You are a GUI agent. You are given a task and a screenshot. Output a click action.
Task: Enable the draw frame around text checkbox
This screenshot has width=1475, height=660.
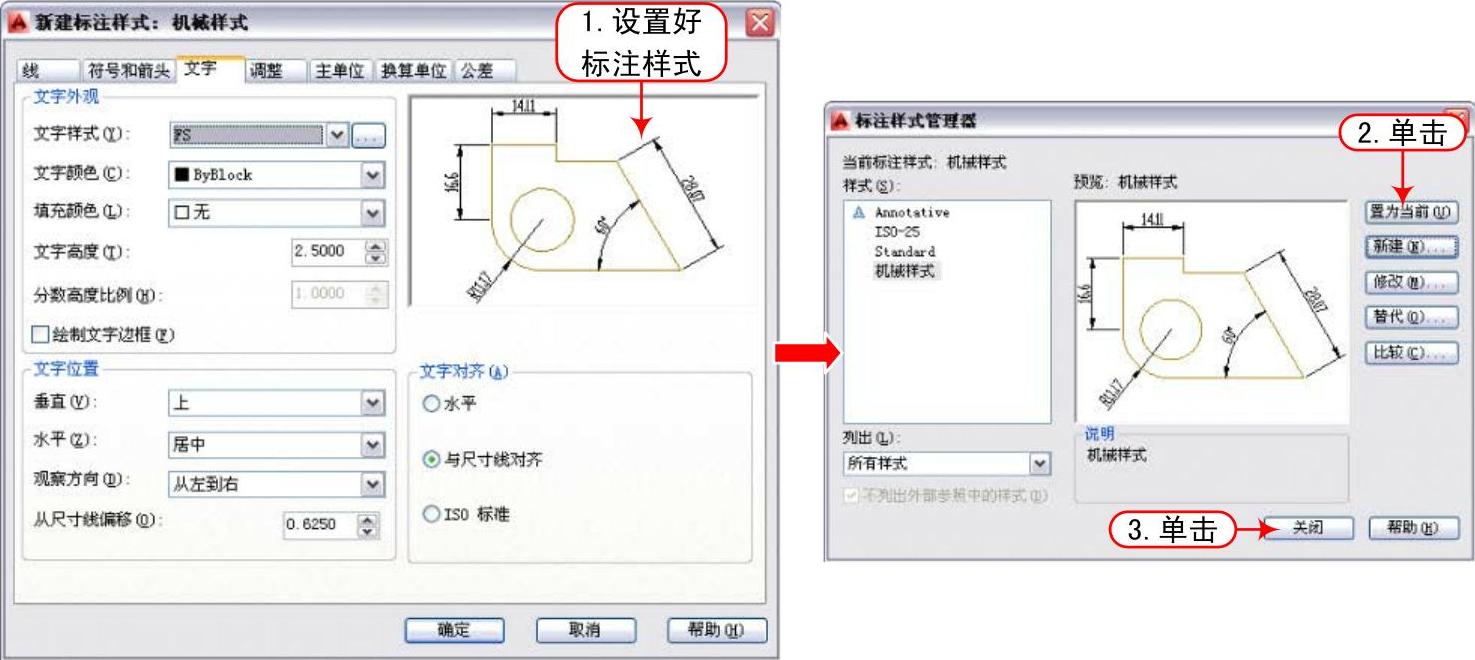coord(41,334)
